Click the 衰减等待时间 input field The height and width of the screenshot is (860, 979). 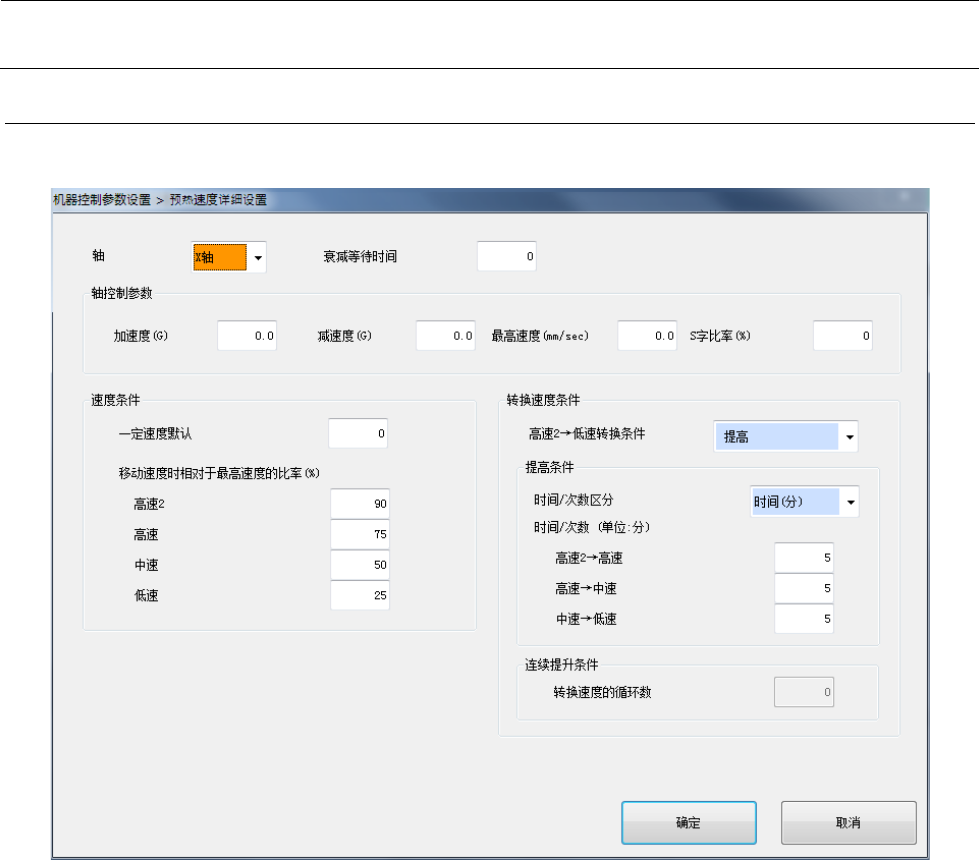coord(506,256)
